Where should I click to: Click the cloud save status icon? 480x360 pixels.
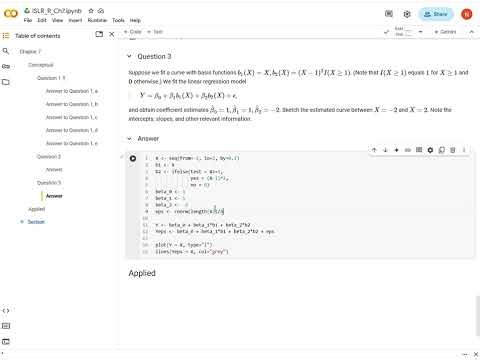pyautogui.click(x=101, y=11)
